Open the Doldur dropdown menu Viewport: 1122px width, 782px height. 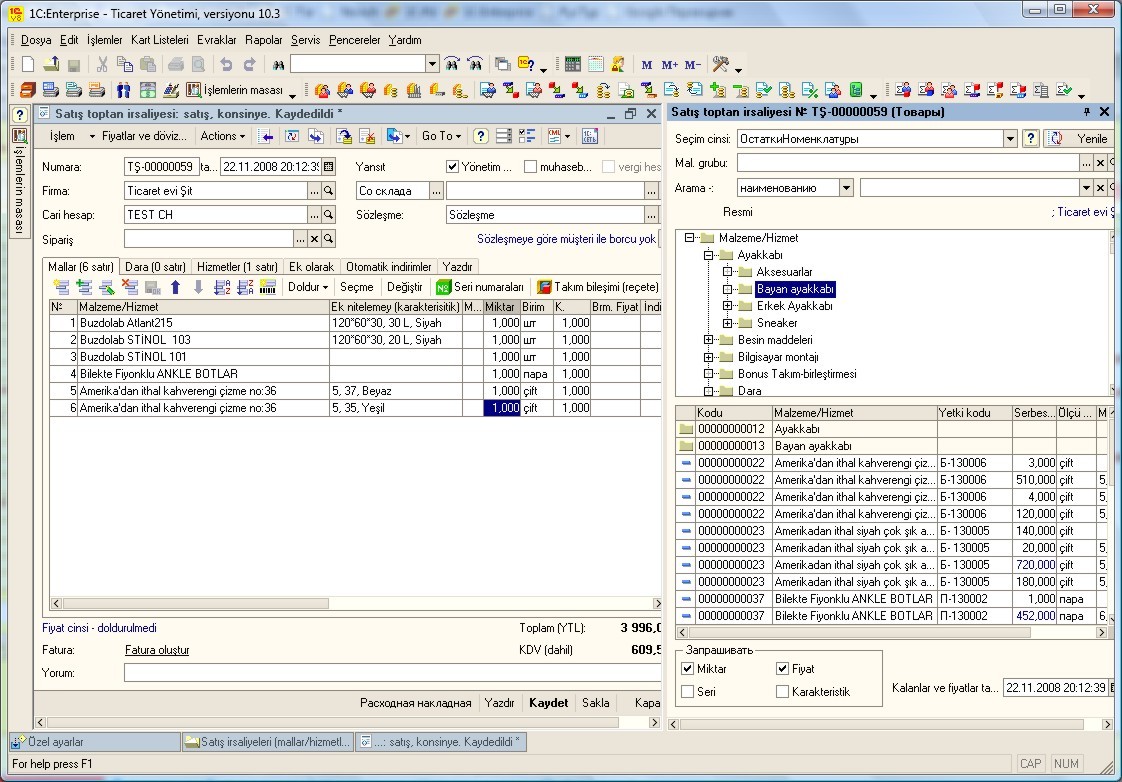point(308,287)
